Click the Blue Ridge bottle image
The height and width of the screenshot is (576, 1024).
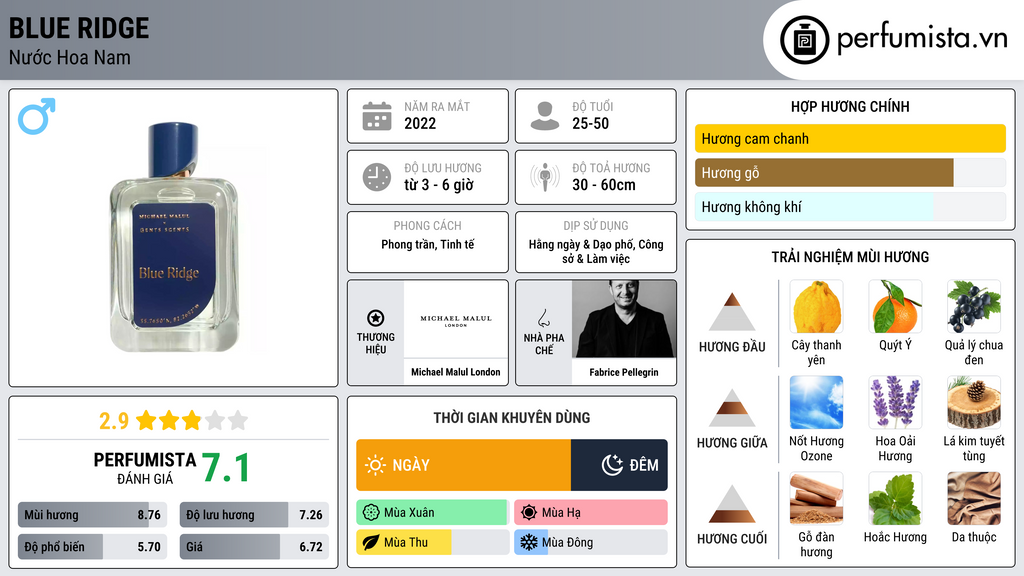click(x=174, y=238)
